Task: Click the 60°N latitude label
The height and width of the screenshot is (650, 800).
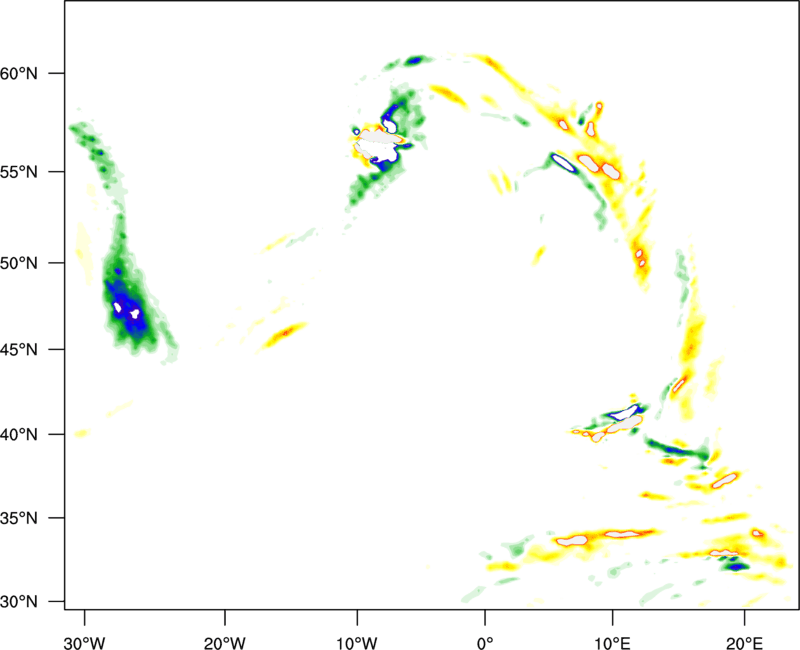Action: 19,73
